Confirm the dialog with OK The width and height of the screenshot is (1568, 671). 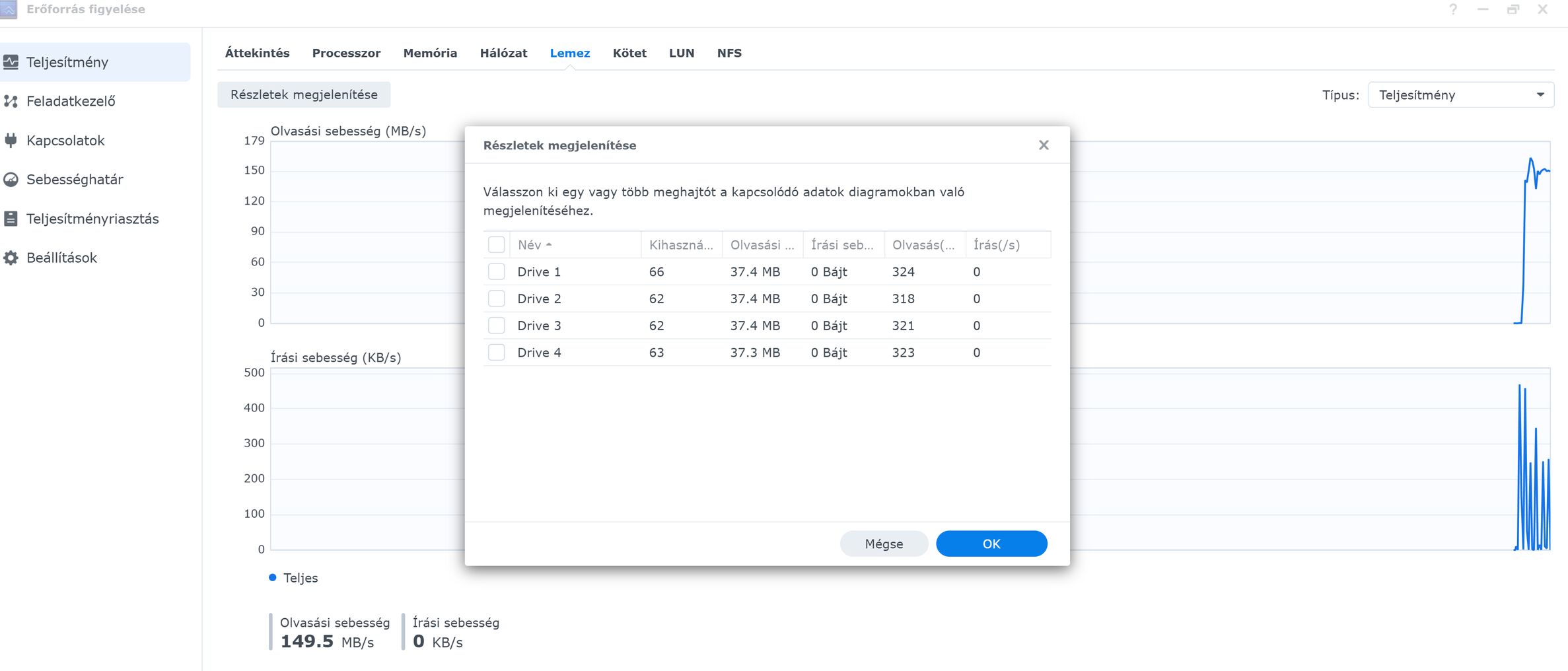tap(991, 544)
